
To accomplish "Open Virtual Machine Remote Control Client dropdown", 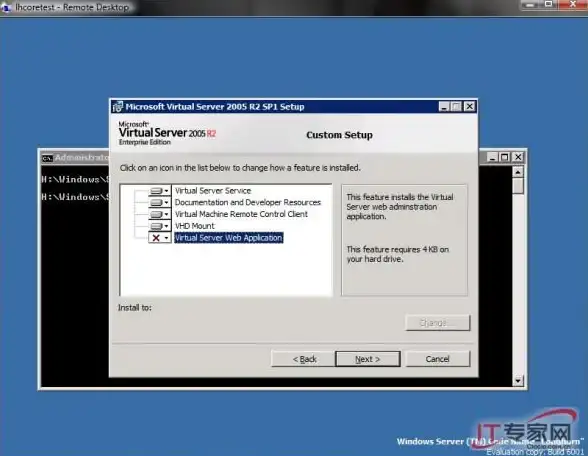I will 160,214.
